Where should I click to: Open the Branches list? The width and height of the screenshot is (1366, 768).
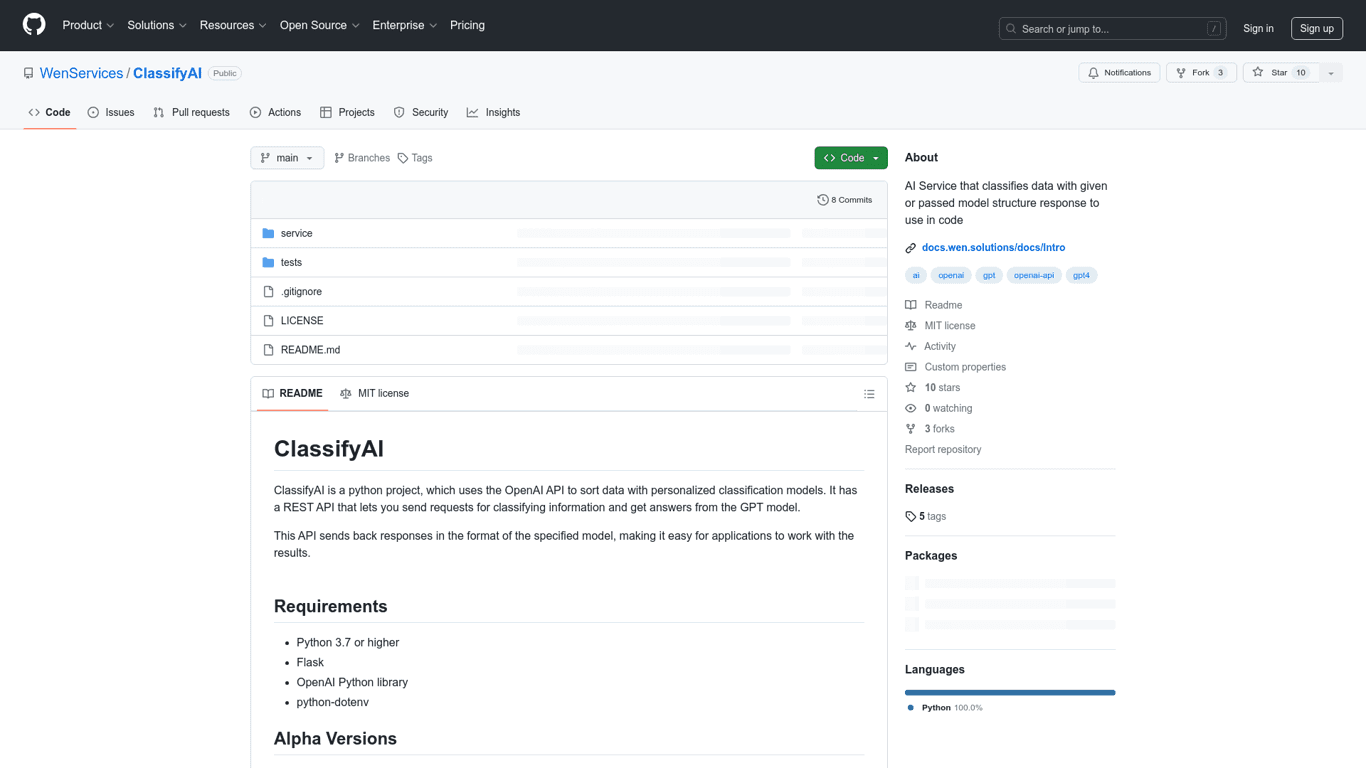[x=362, y=158]
